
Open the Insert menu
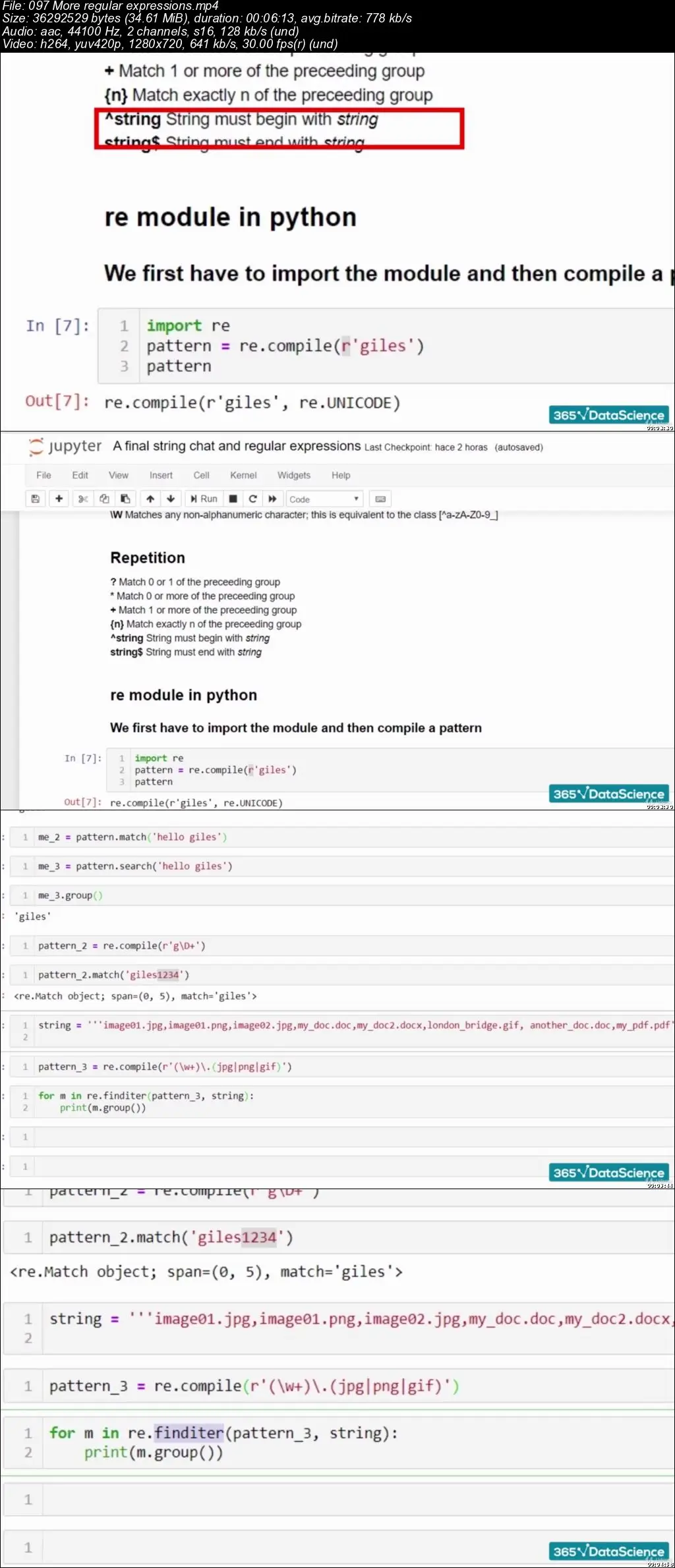(x=161, y=475)
